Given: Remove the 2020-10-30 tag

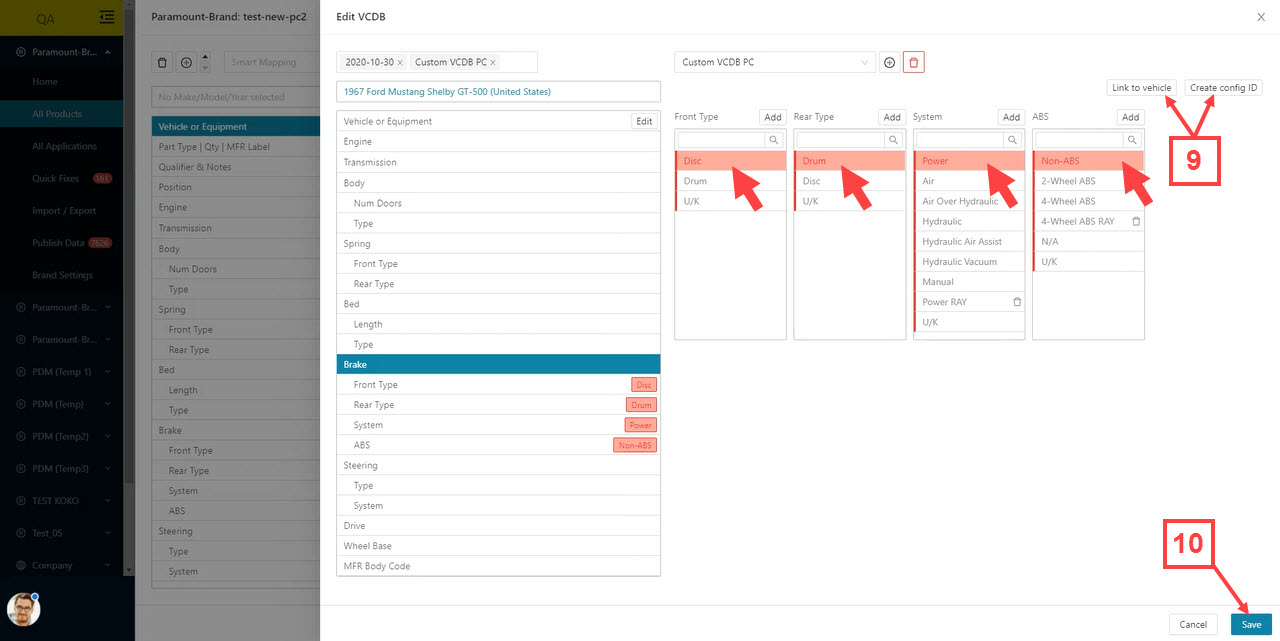Looking at the screenshot, I should (400, 62).
